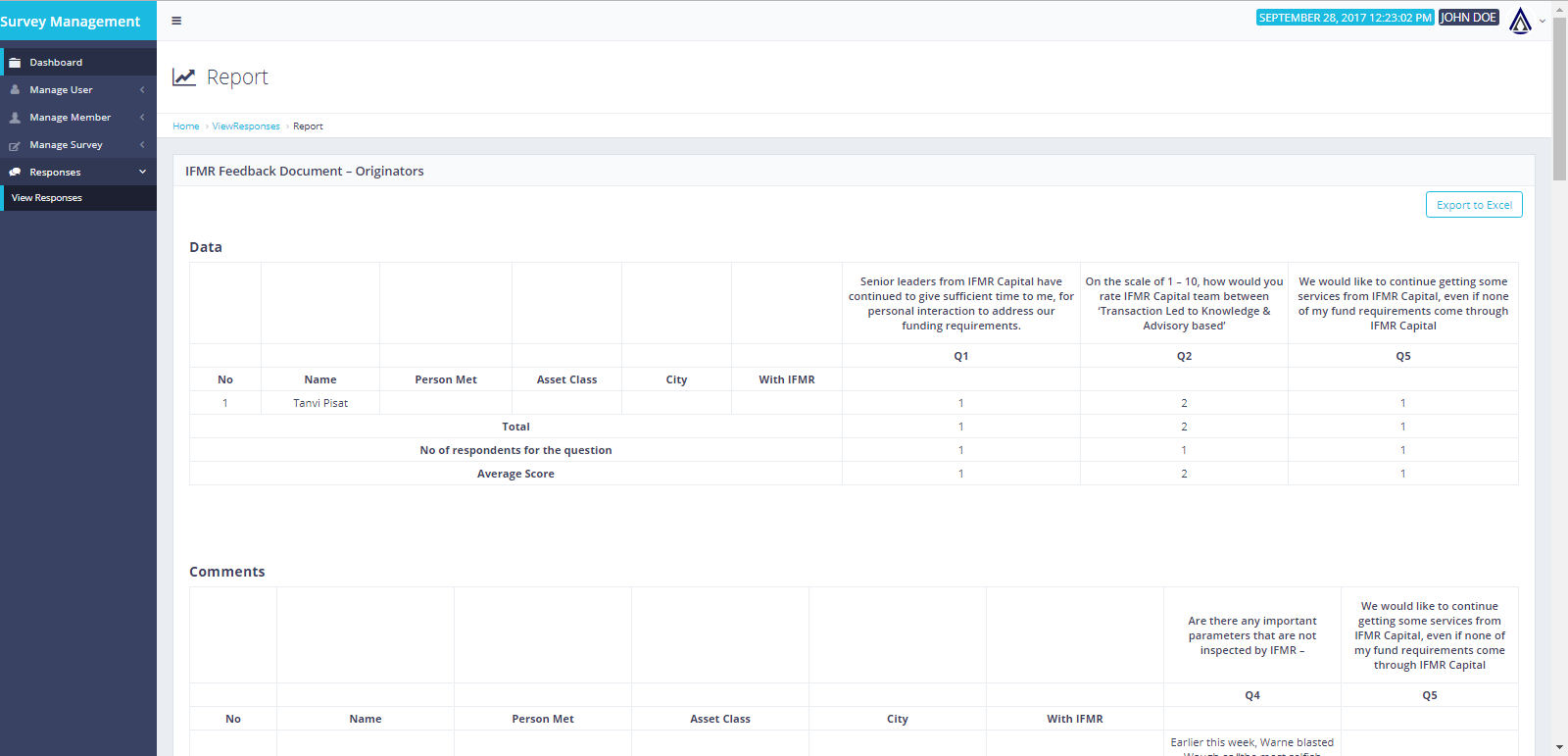Image resolution: width=1568 pixels, height=756 pixels.
Task: Expand the Manage Survey submenu arrow
Action: pos(142,145)
